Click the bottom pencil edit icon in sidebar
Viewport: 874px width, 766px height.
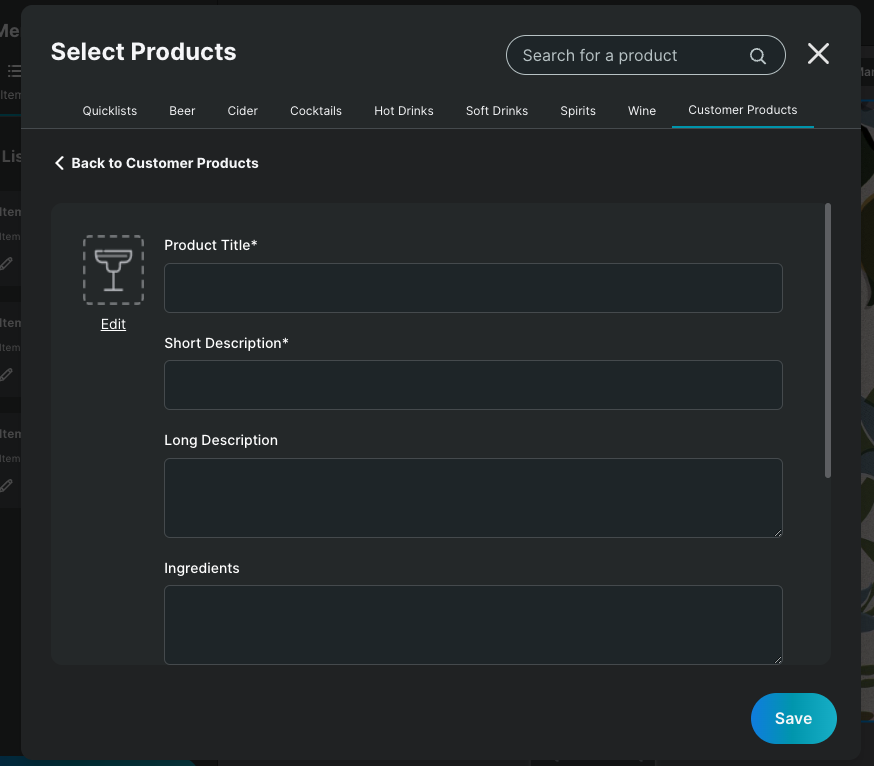(6, 485)
